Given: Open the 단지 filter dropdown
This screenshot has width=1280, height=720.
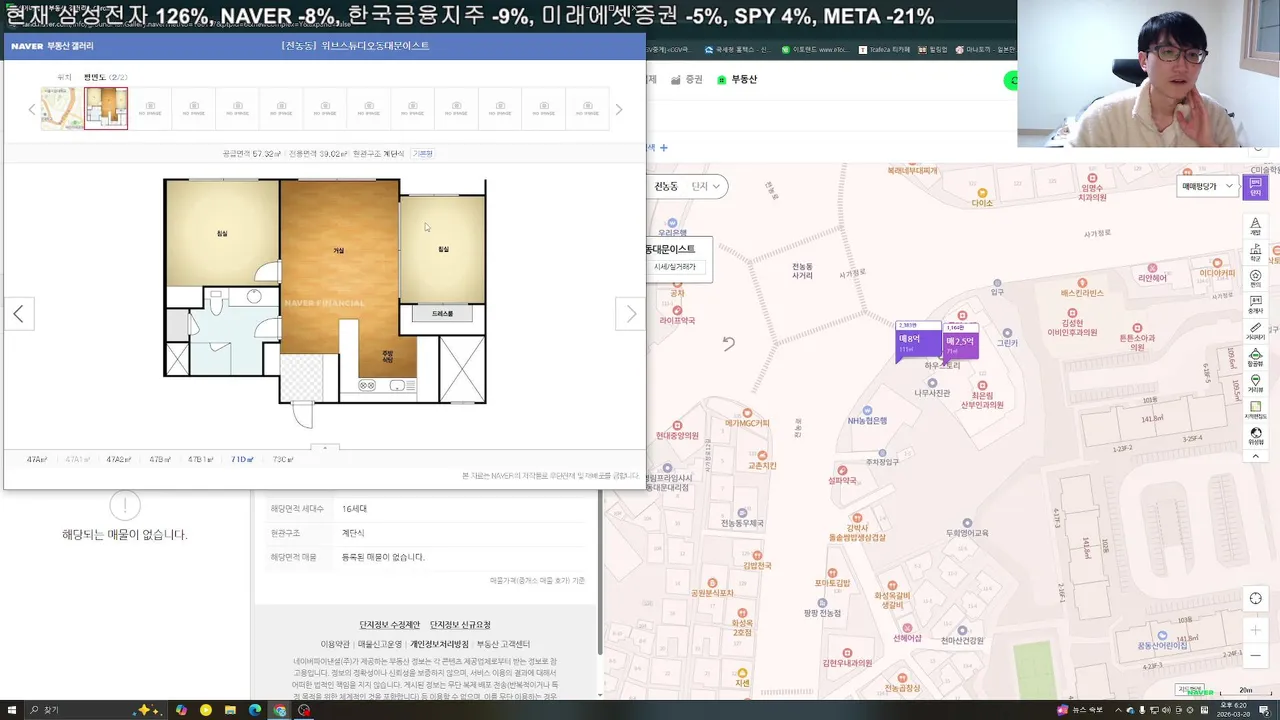Looking at the screenshot, I should point(707,186).
